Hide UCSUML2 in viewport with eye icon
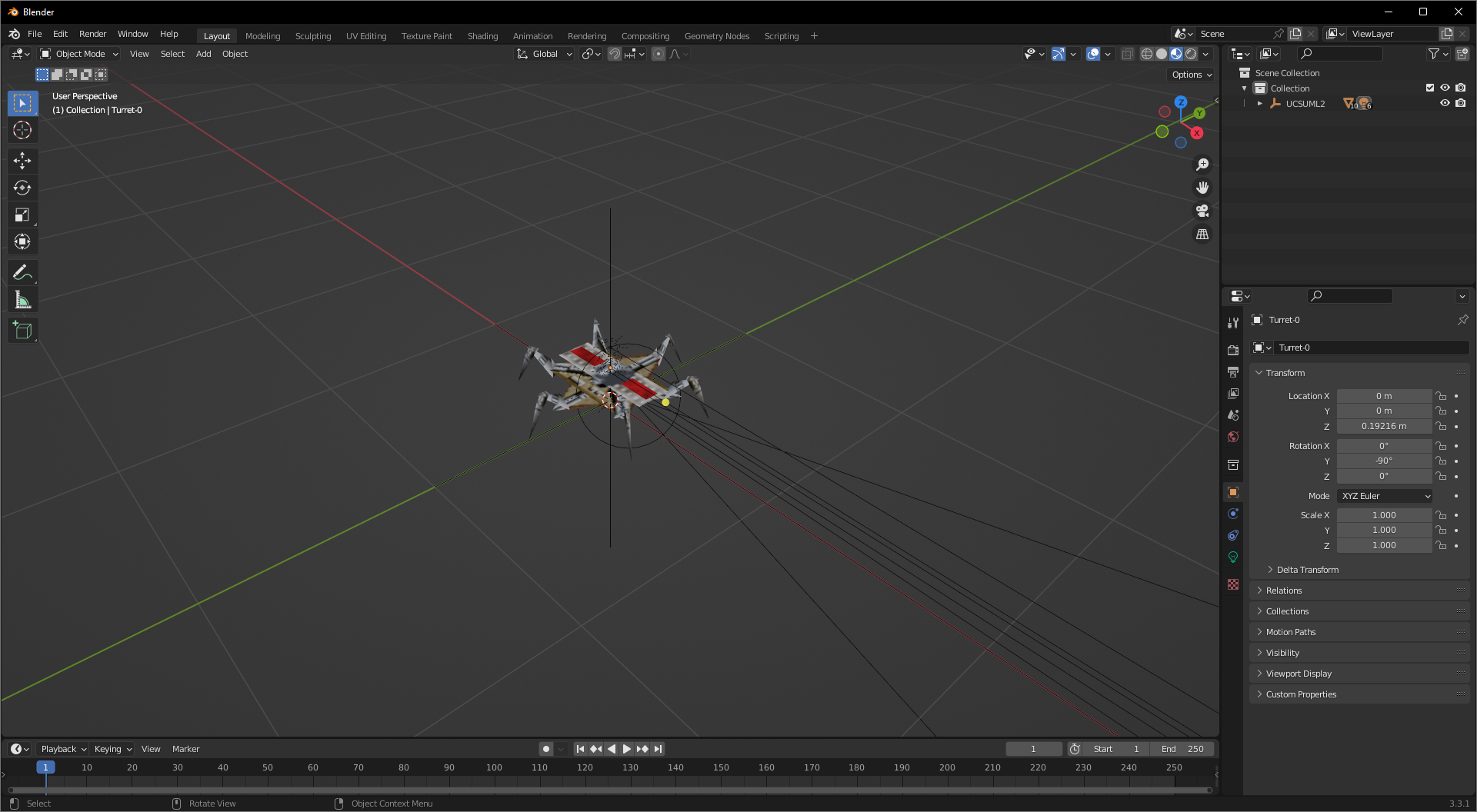 coord(1445,103)
